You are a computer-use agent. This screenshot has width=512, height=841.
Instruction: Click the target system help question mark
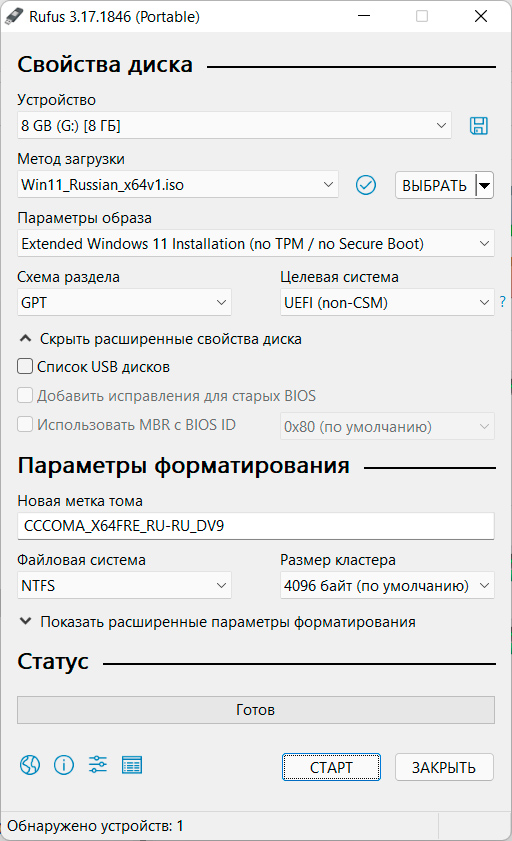tap(502, 301)
